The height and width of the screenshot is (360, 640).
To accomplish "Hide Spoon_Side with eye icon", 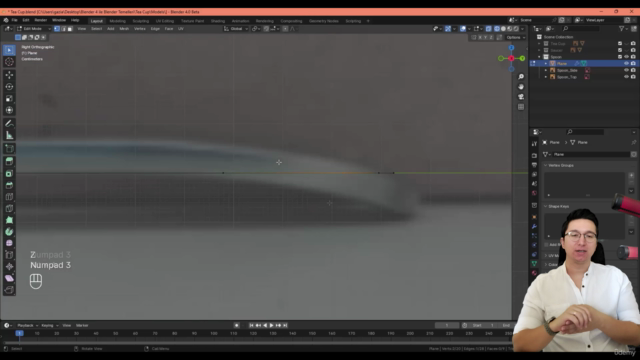I will [626, 70].
